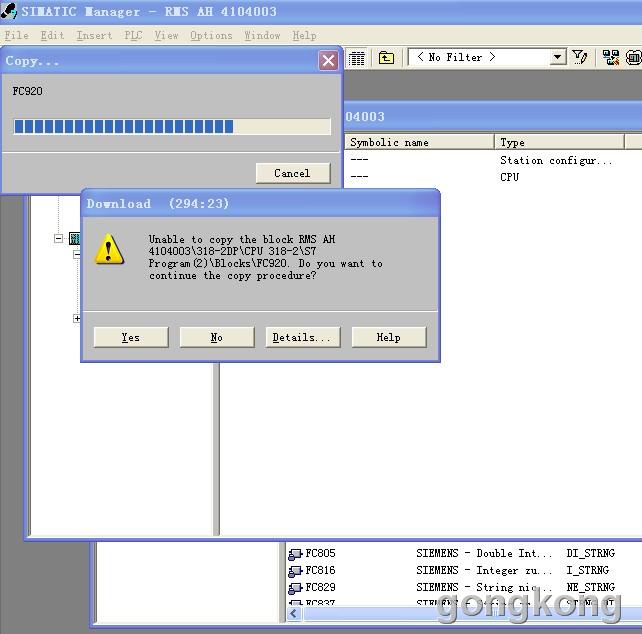Click the SIMATIC Manager title bar icon
The image size is (642, 634).
pos(9,11)
